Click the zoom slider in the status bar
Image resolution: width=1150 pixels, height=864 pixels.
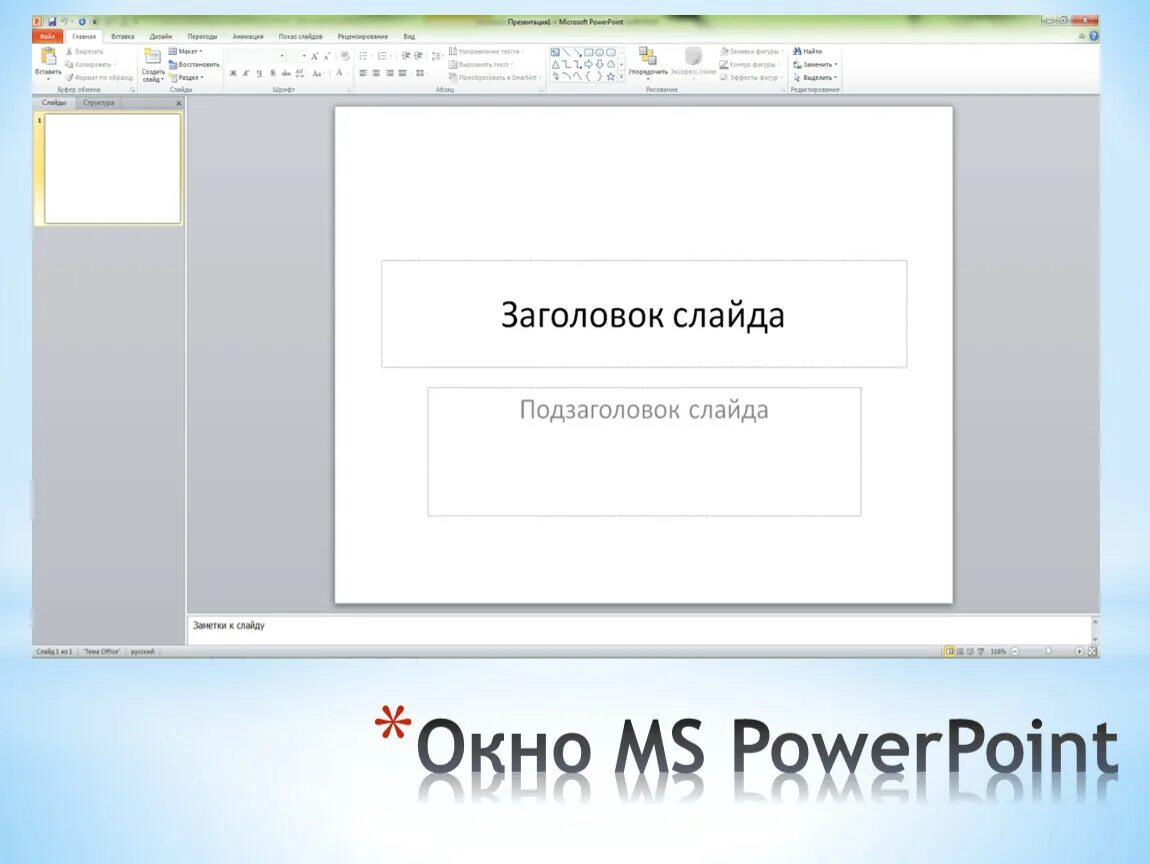(1047, 651)
